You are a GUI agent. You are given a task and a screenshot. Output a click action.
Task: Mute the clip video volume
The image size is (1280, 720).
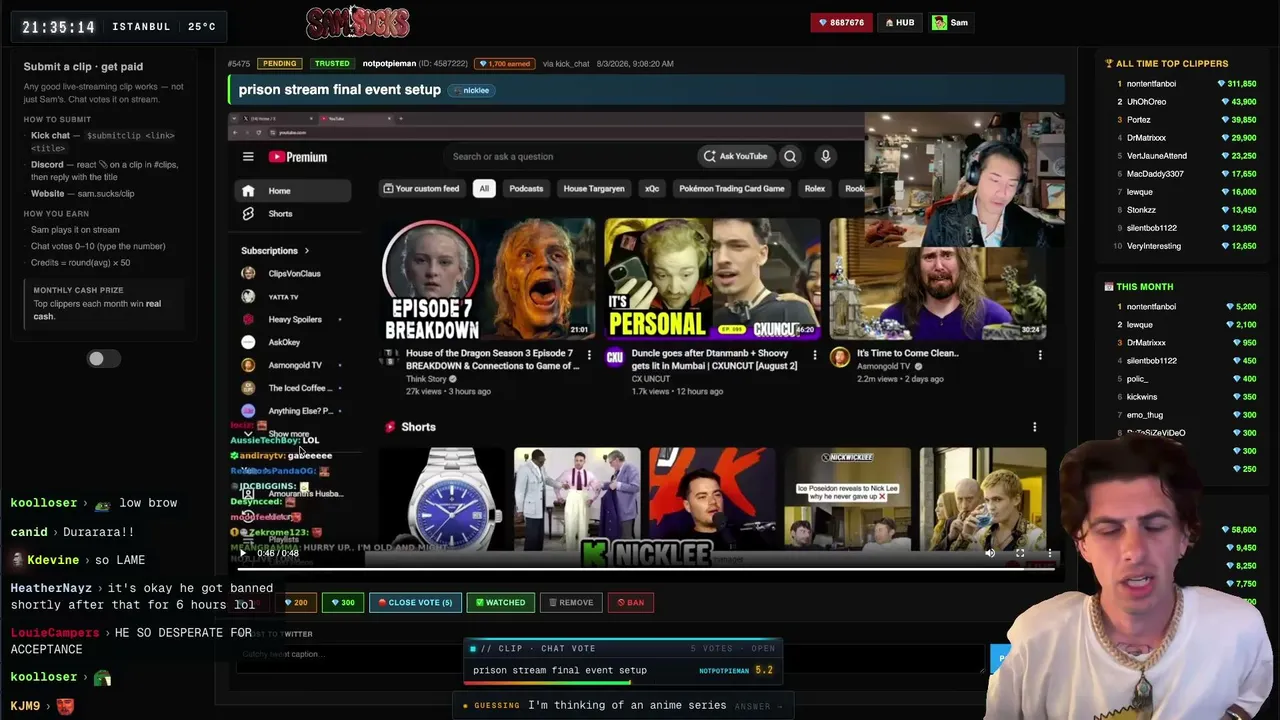pos(990,553)
